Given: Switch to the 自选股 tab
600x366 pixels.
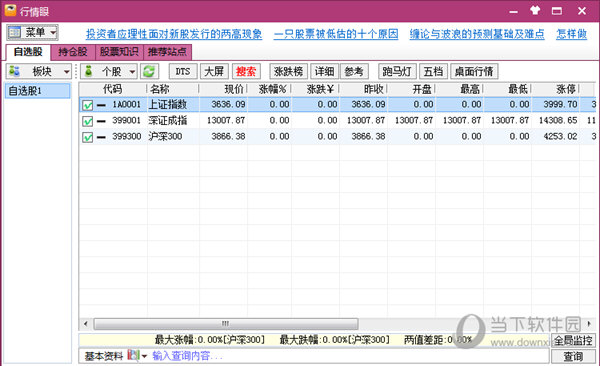Looking at the screenshot, I should (28, 52).
